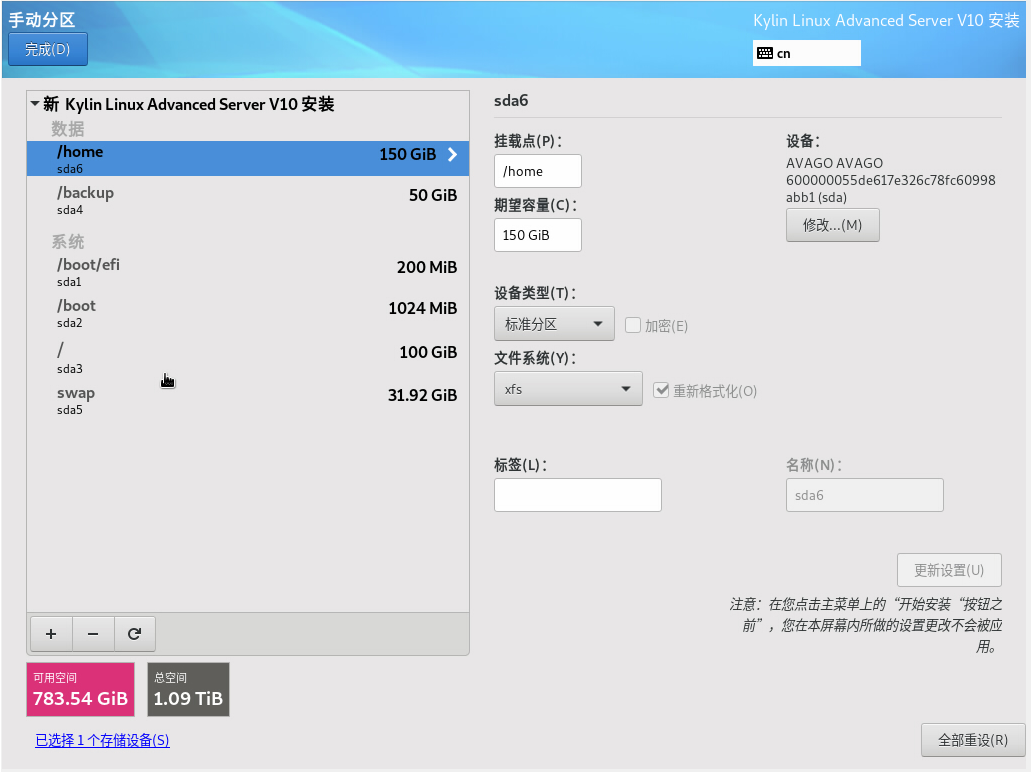Screen dimensions: 1031x772
Task: Toggle the 加密(E) encrypt checkbox
Action: point(633,325)
